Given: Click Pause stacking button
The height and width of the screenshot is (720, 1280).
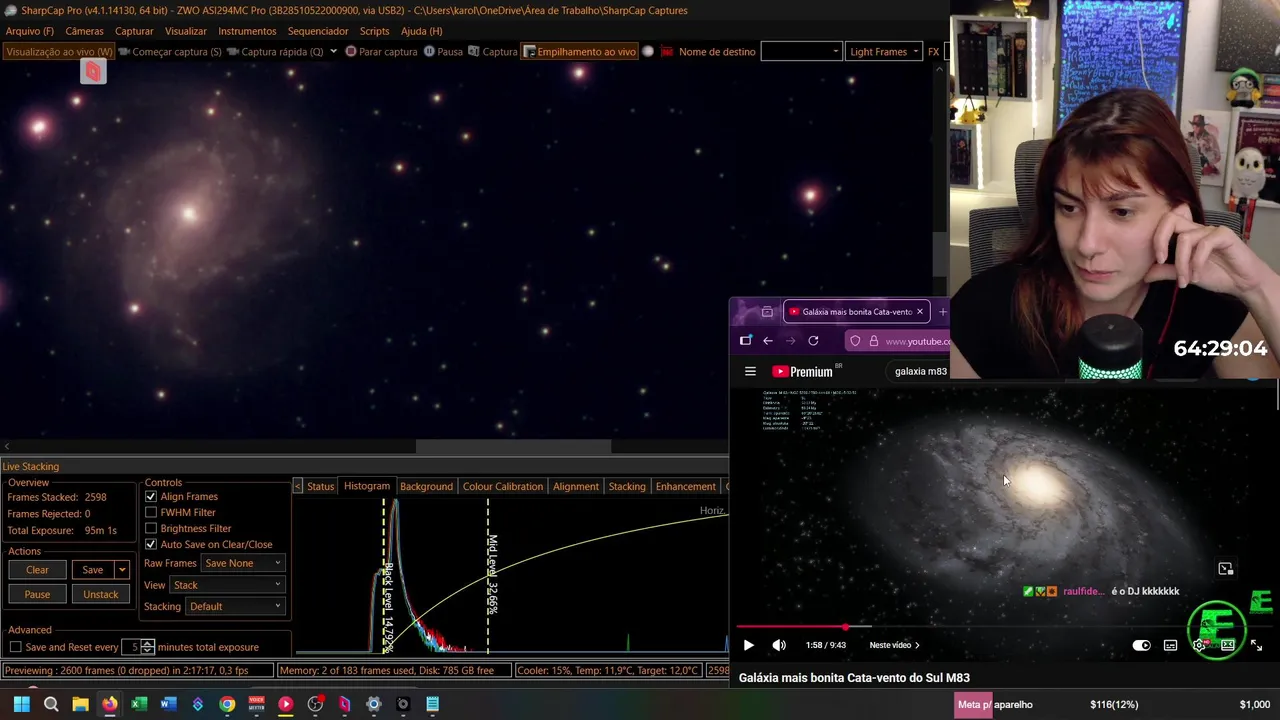Looking at the screenshot, I should click(37, 594).
